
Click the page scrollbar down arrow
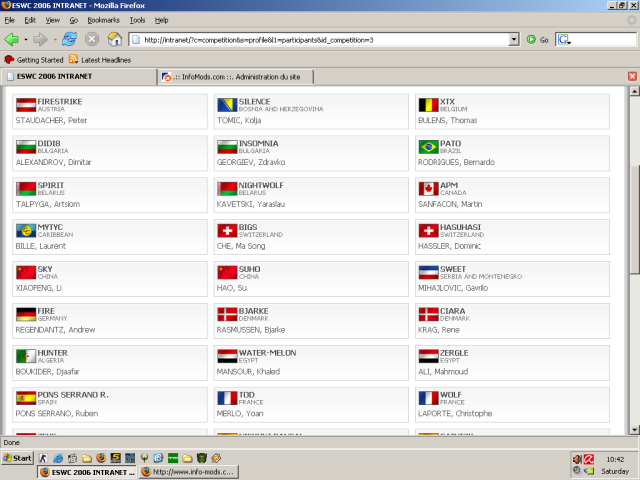point(634,429)
